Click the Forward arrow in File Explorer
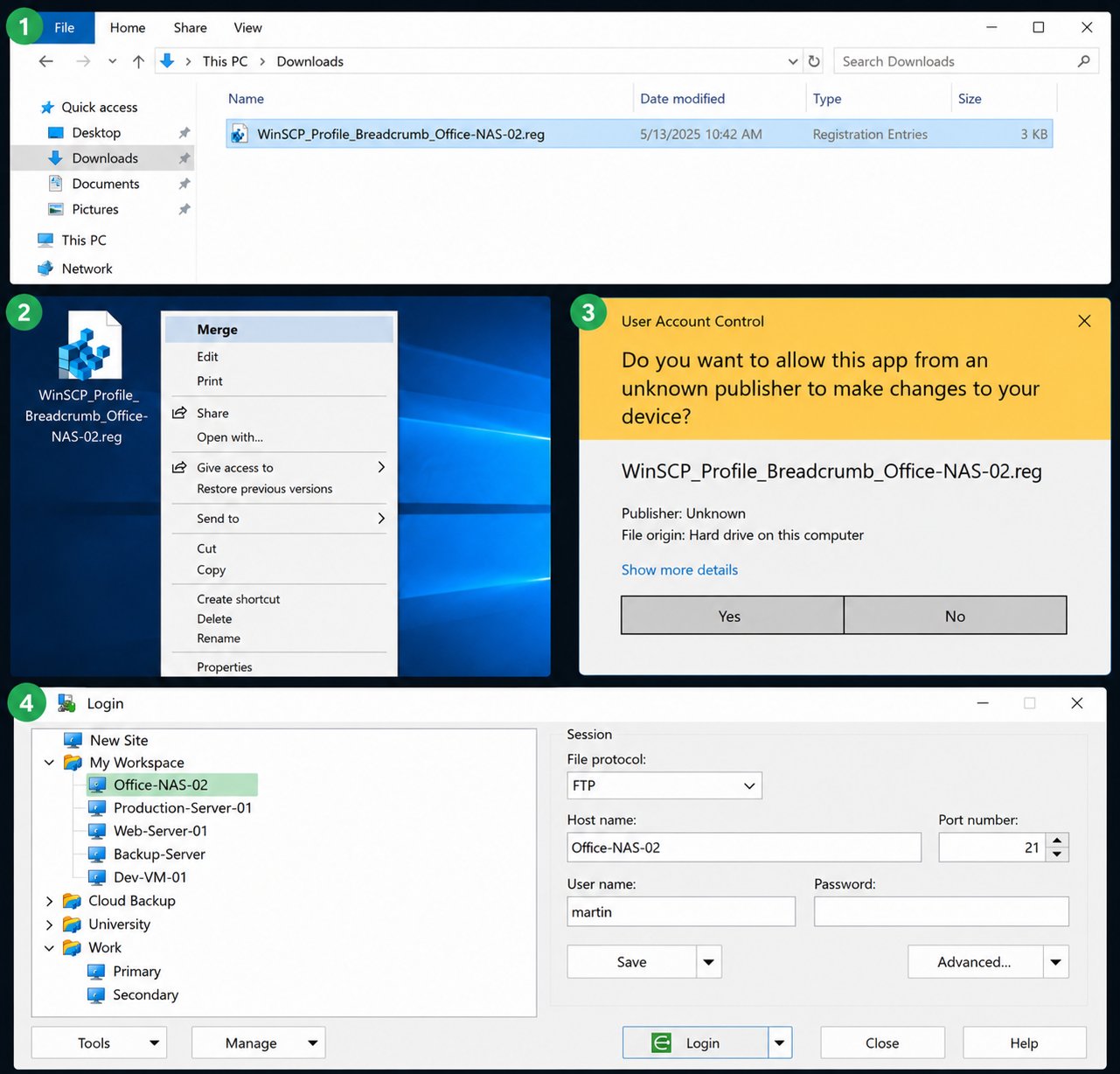 [x=83, y=61]
